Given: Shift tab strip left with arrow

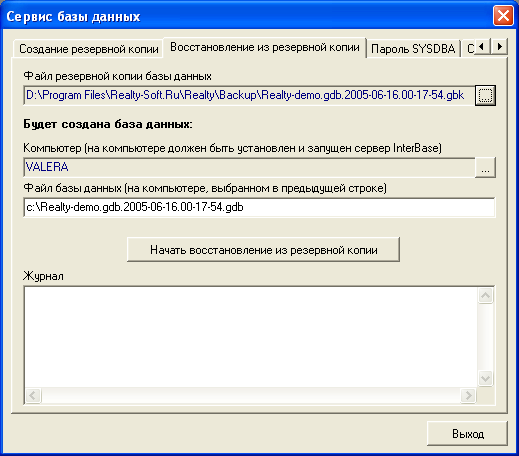Looking at the screenshot, I should [x=481, y=46].
